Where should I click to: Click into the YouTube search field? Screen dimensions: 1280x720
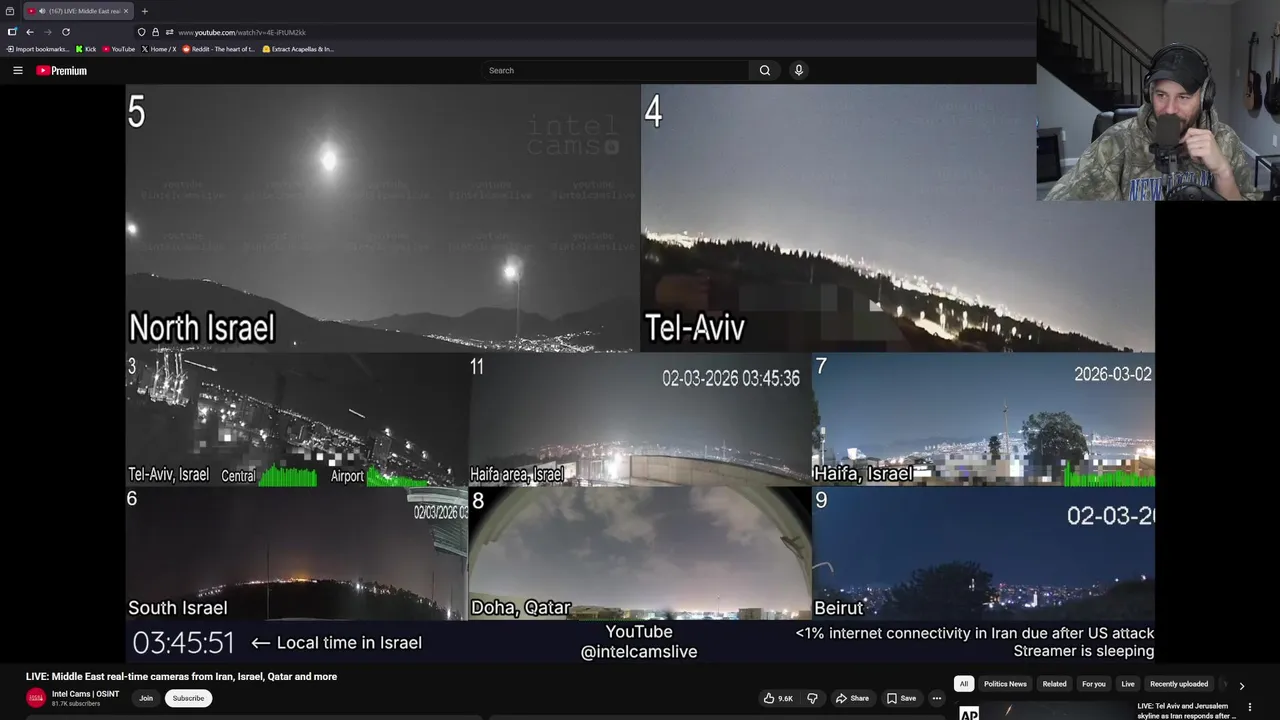pos(615,70)
